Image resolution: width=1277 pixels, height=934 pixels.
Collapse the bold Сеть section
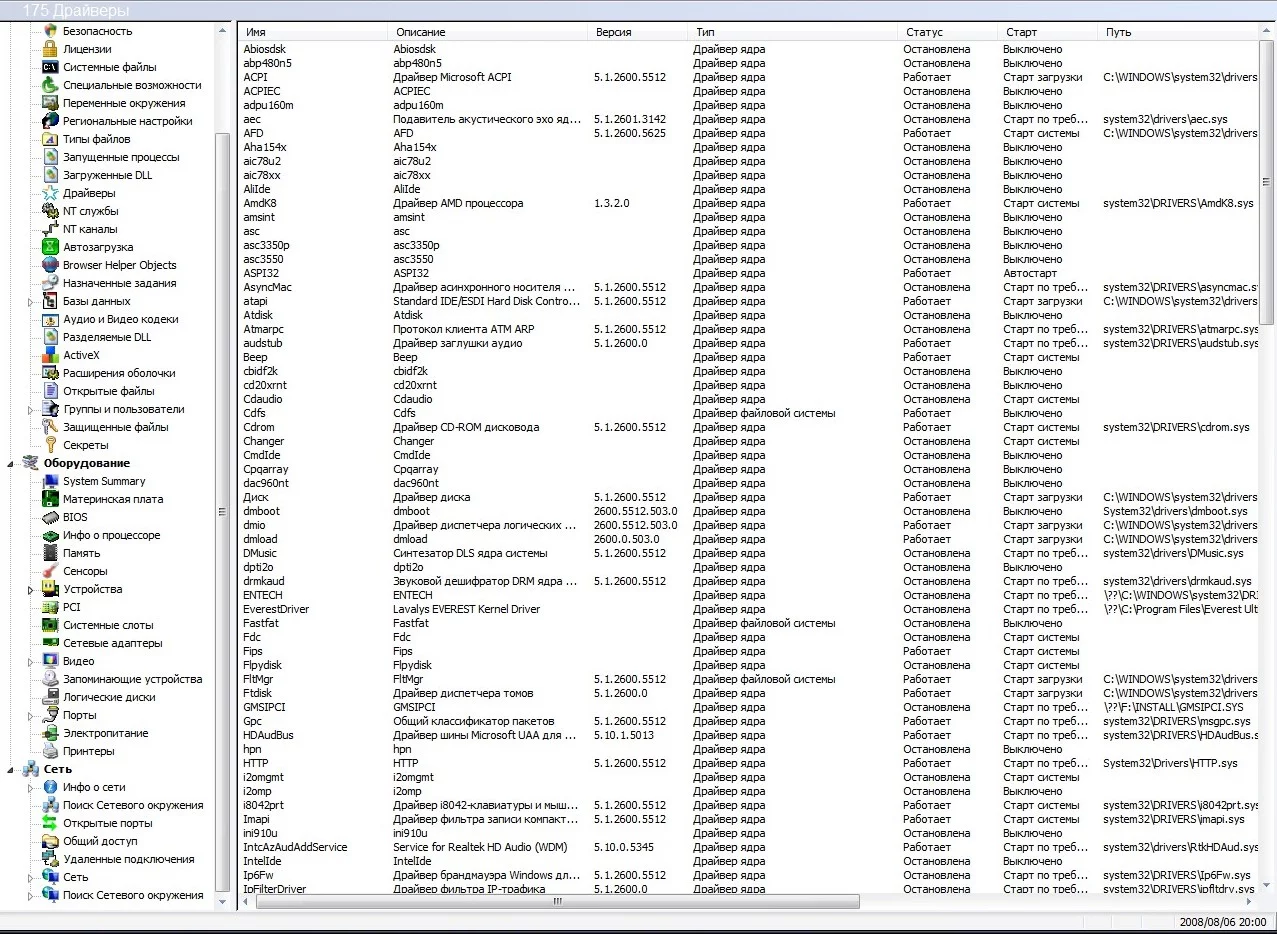pyautogui.click(x=11, y=770)
